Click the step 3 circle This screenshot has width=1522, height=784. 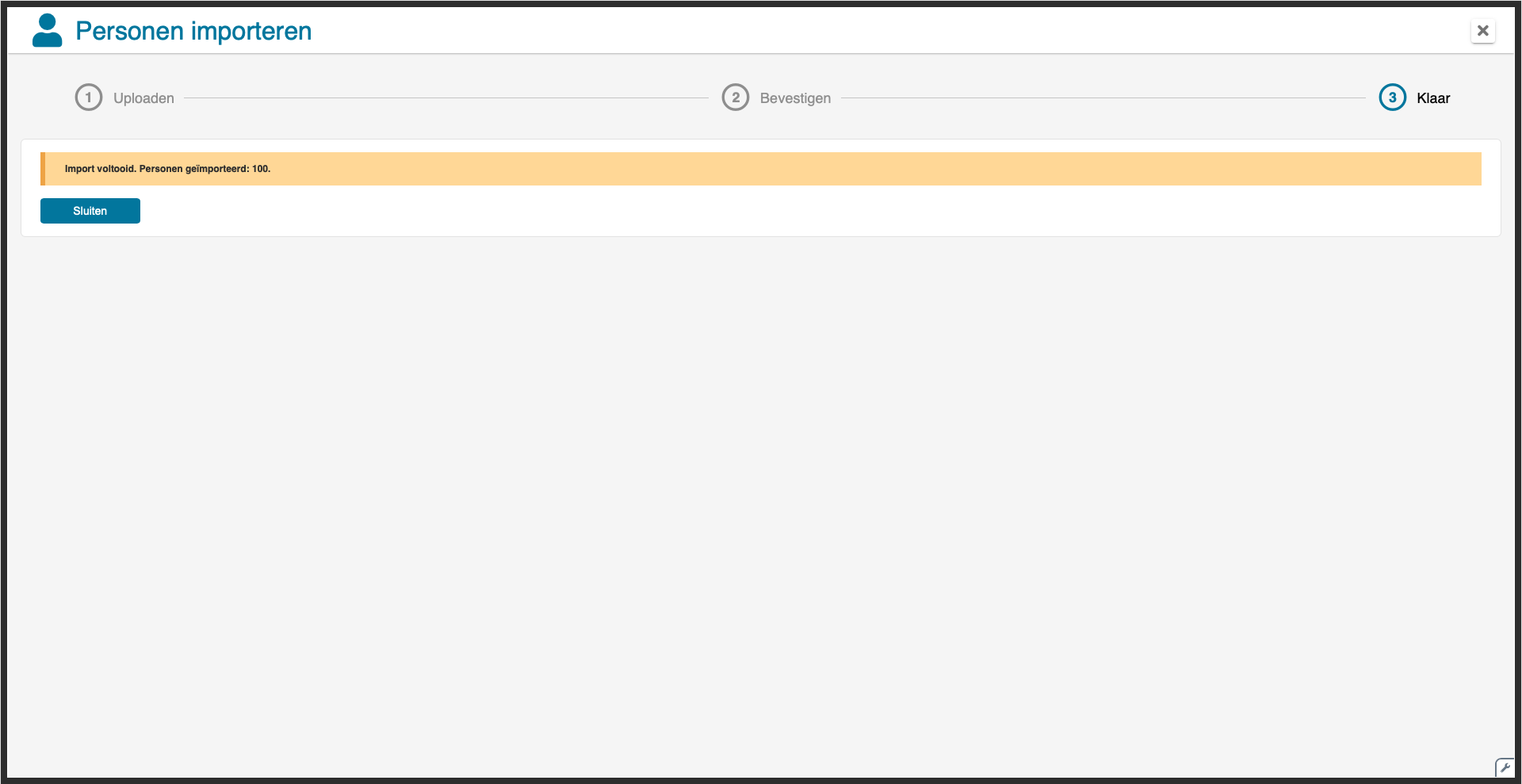(1392, 98)
